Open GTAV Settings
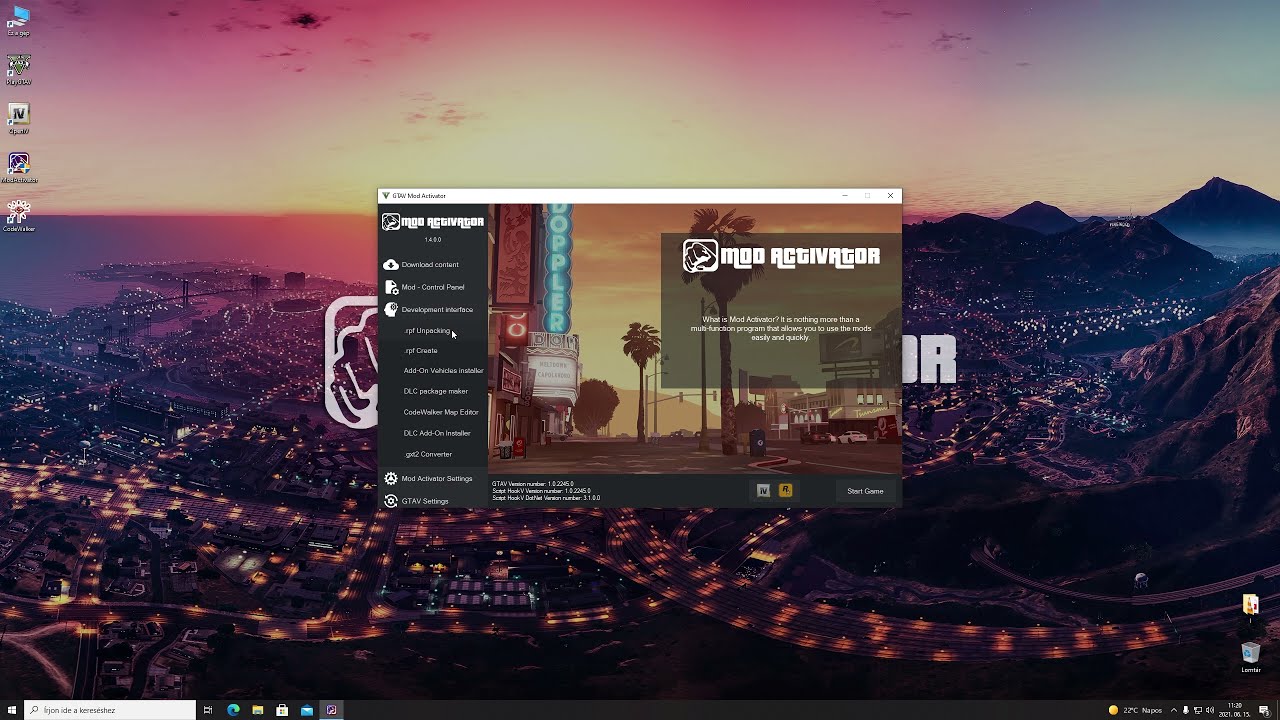The height and width of the screenshot is (720, 1280). tap(432, 501)
